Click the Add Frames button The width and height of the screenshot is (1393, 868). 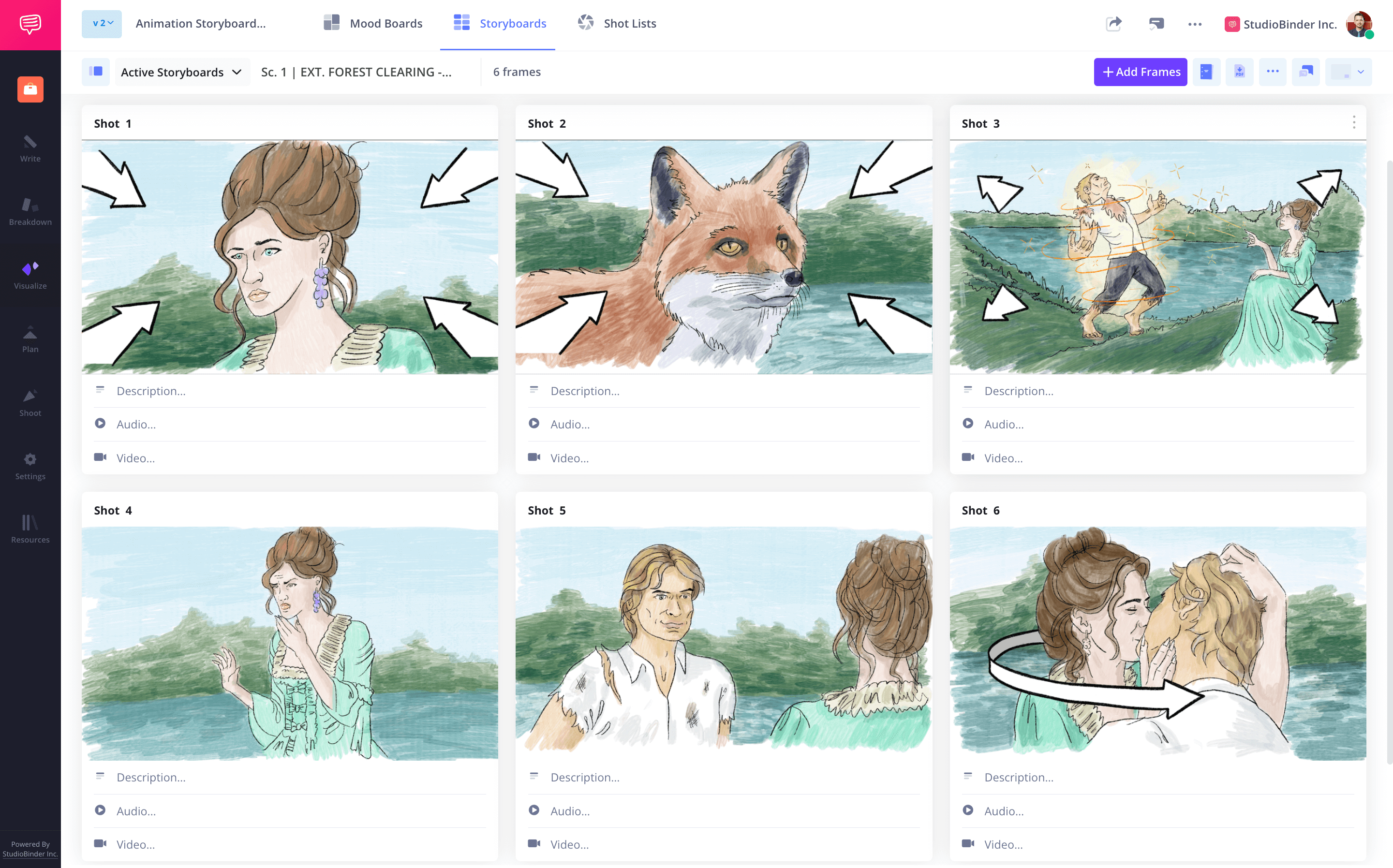1139,71
